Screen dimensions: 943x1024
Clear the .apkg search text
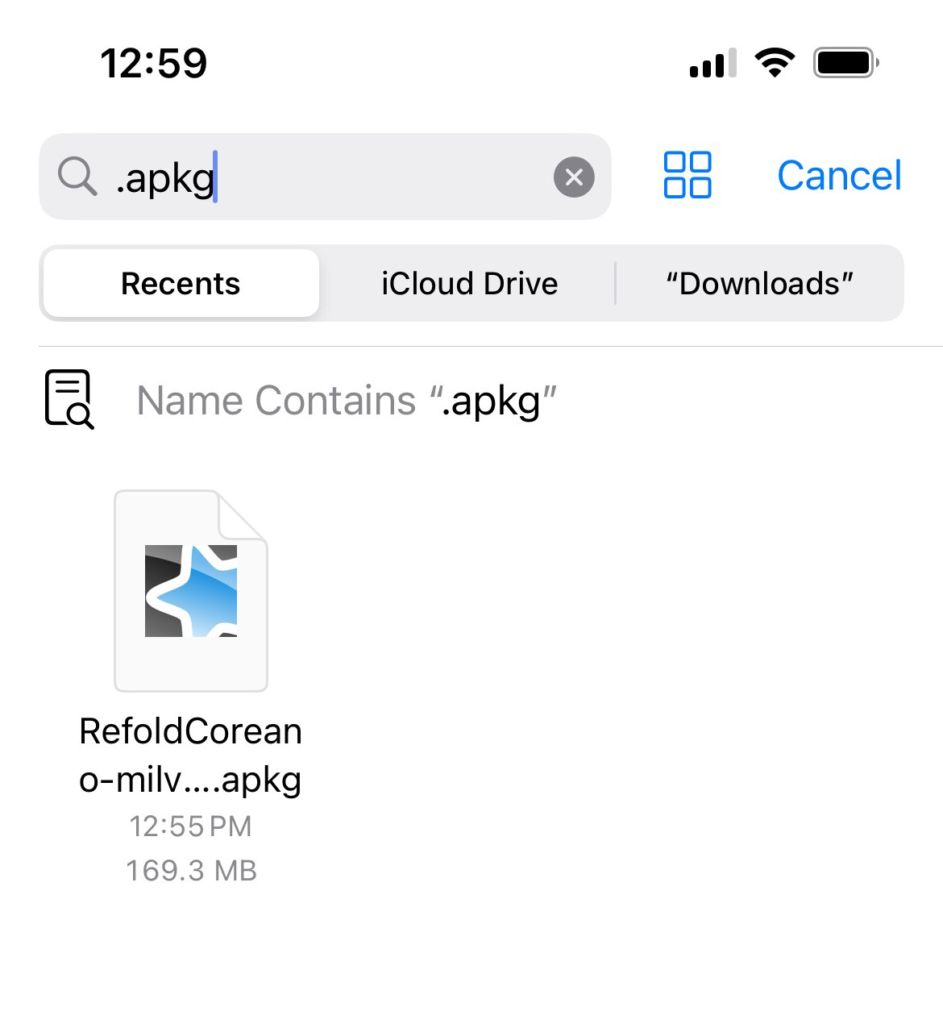[x=574, y=178]
